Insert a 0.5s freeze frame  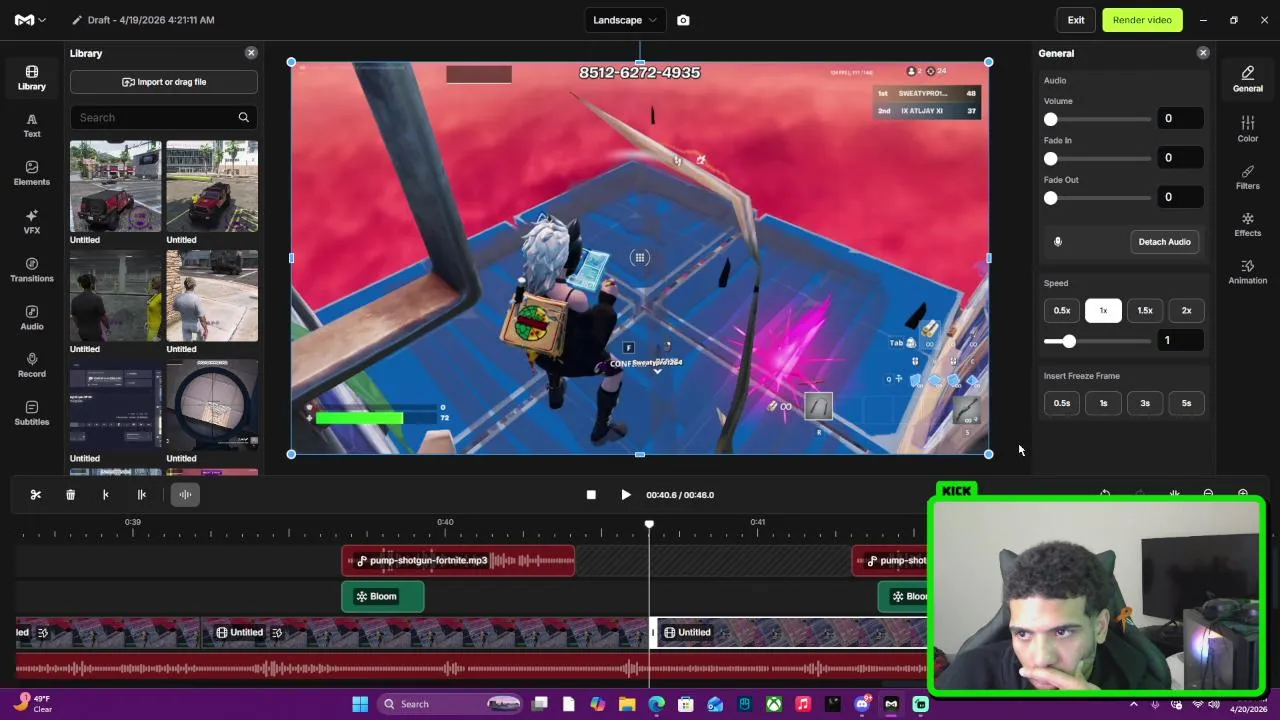[x=1062, y=403]
